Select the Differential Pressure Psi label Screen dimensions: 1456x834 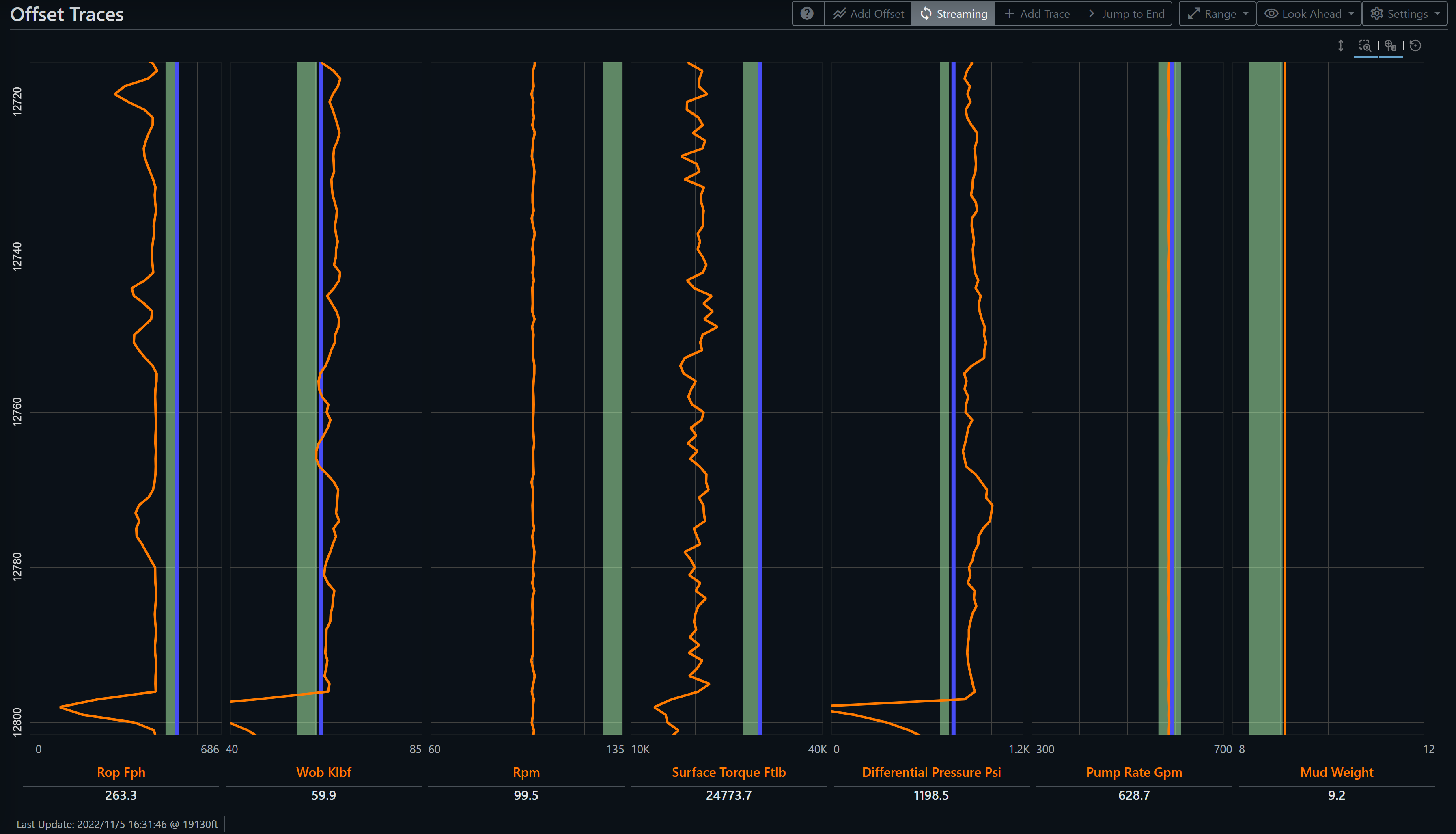click(931, 772)
